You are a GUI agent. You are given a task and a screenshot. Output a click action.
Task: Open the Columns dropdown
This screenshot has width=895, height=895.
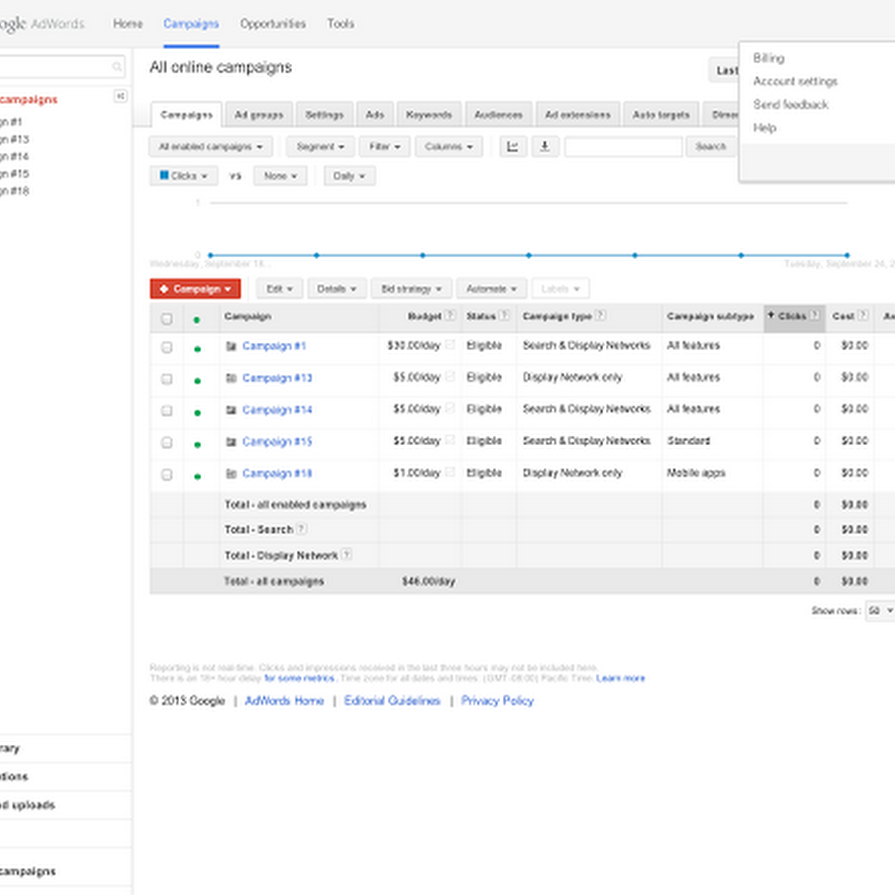click(x=449, y=147)
